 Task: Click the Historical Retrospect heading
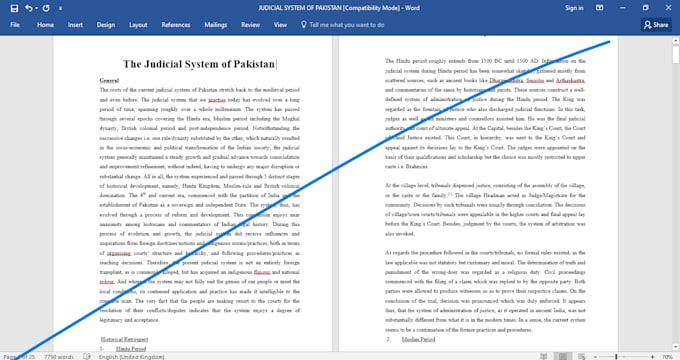click(x=124, y=339)
